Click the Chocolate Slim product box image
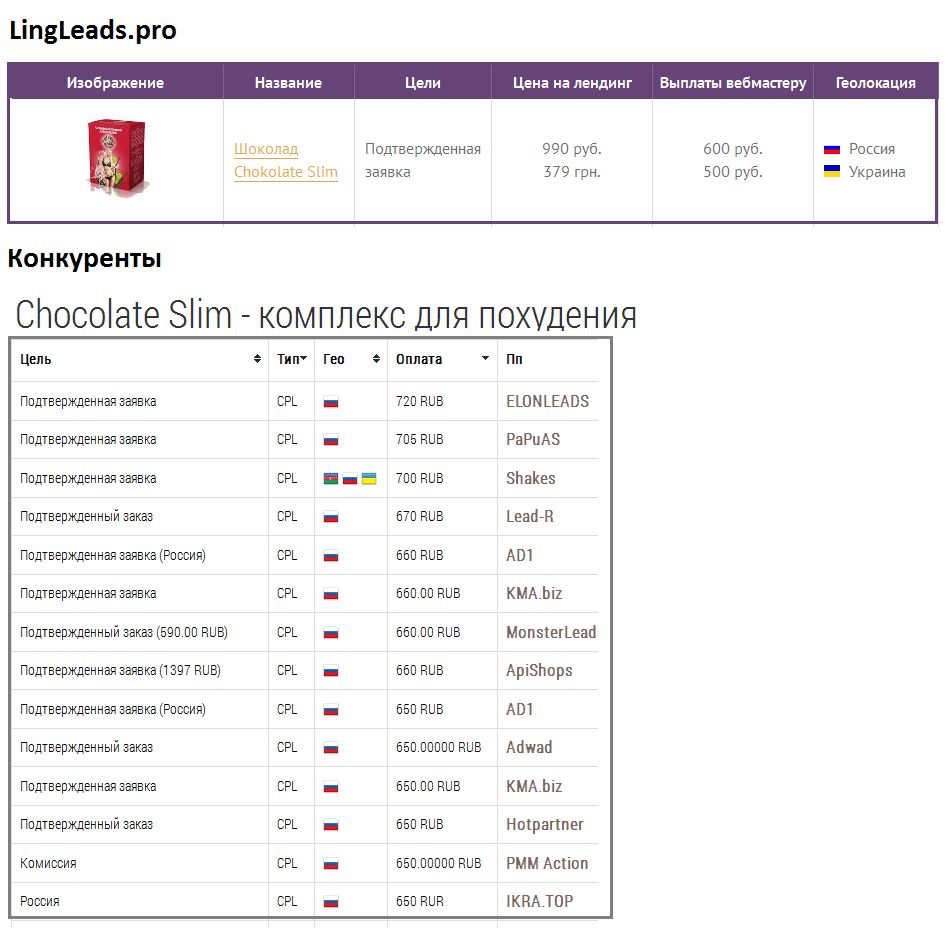The width and height of the screenshot is (952, 930). (116, 158)
